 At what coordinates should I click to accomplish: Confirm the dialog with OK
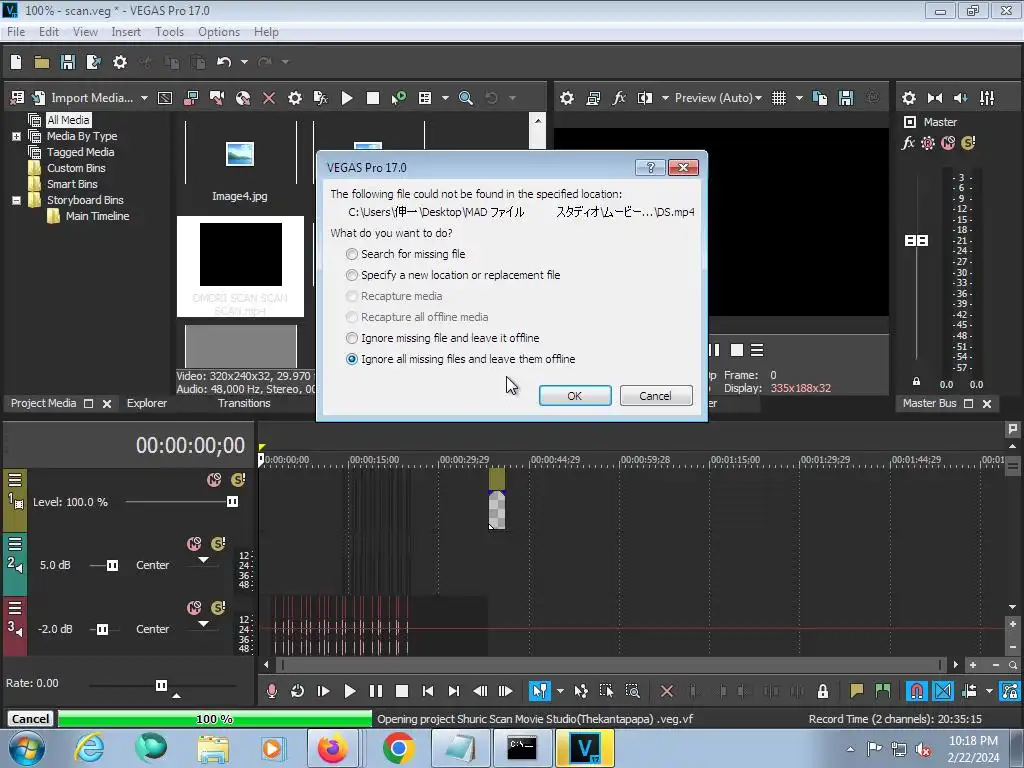click(575, 396)
